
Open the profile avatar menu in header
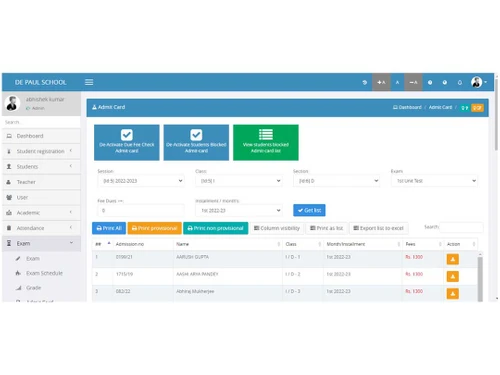pyautogui.click(x=479, y=82)
